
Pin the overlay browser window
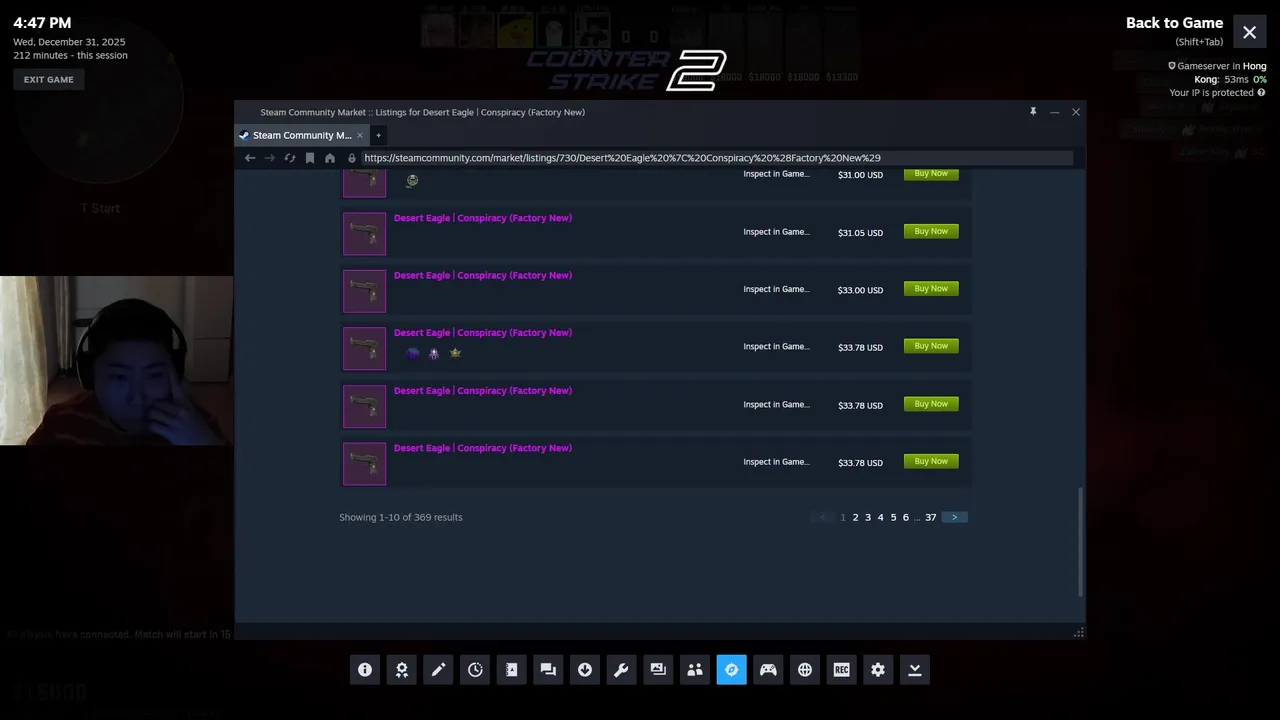[1033, 112]
